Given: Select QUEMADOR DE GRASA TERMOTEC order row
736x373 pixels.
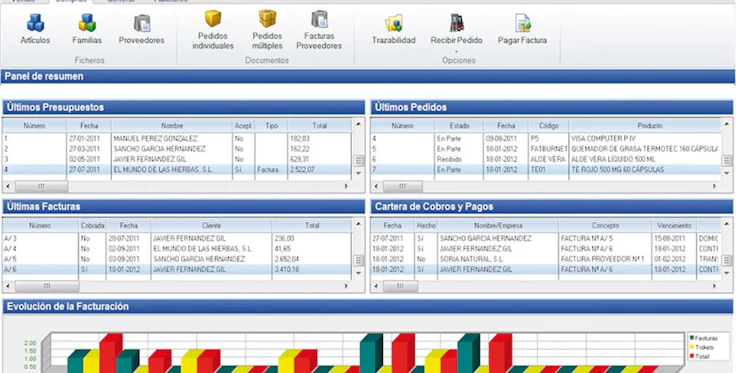Looking at the screenshot, I should [546, 149].
